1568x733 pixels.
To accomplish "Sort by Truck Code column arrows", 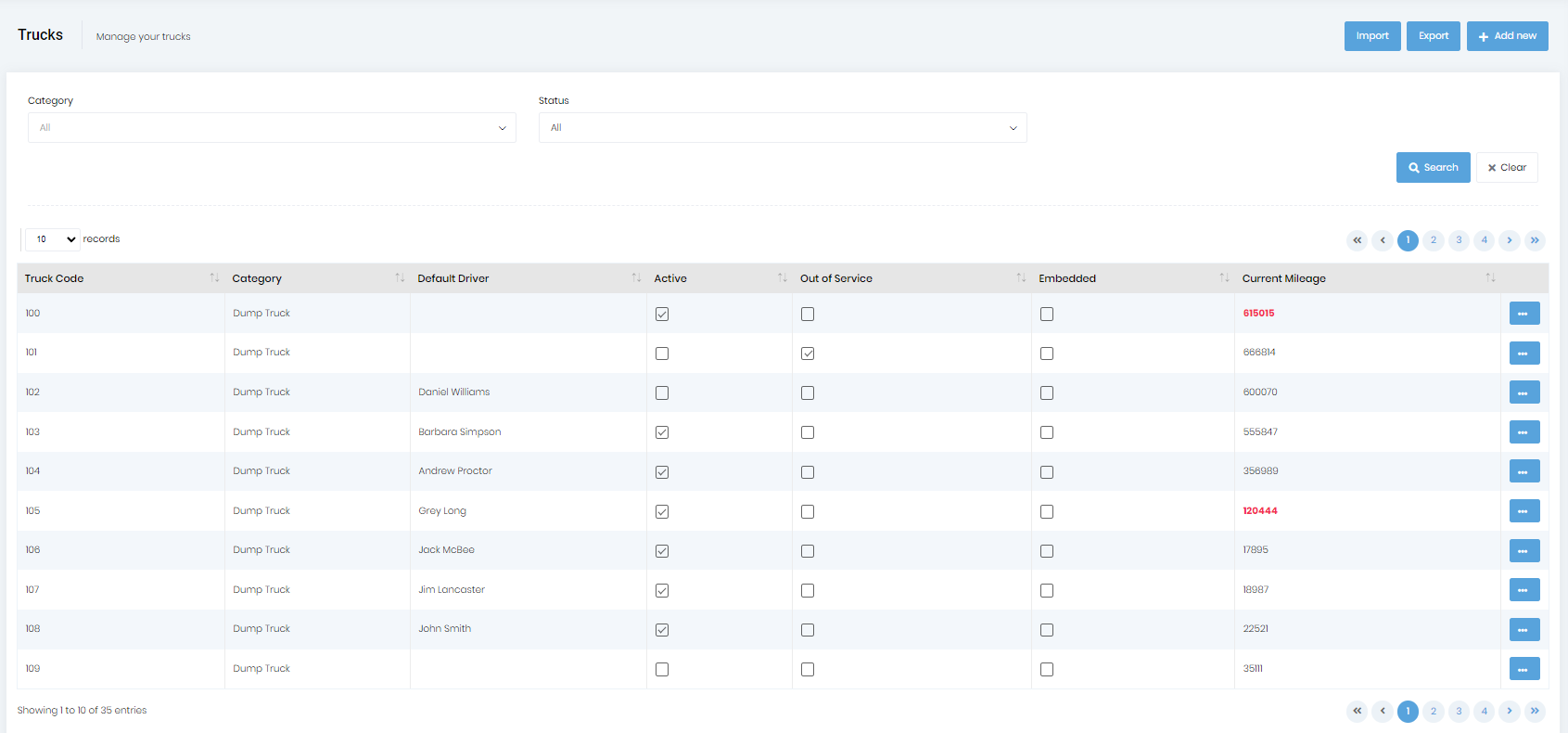I will [214, 278].
